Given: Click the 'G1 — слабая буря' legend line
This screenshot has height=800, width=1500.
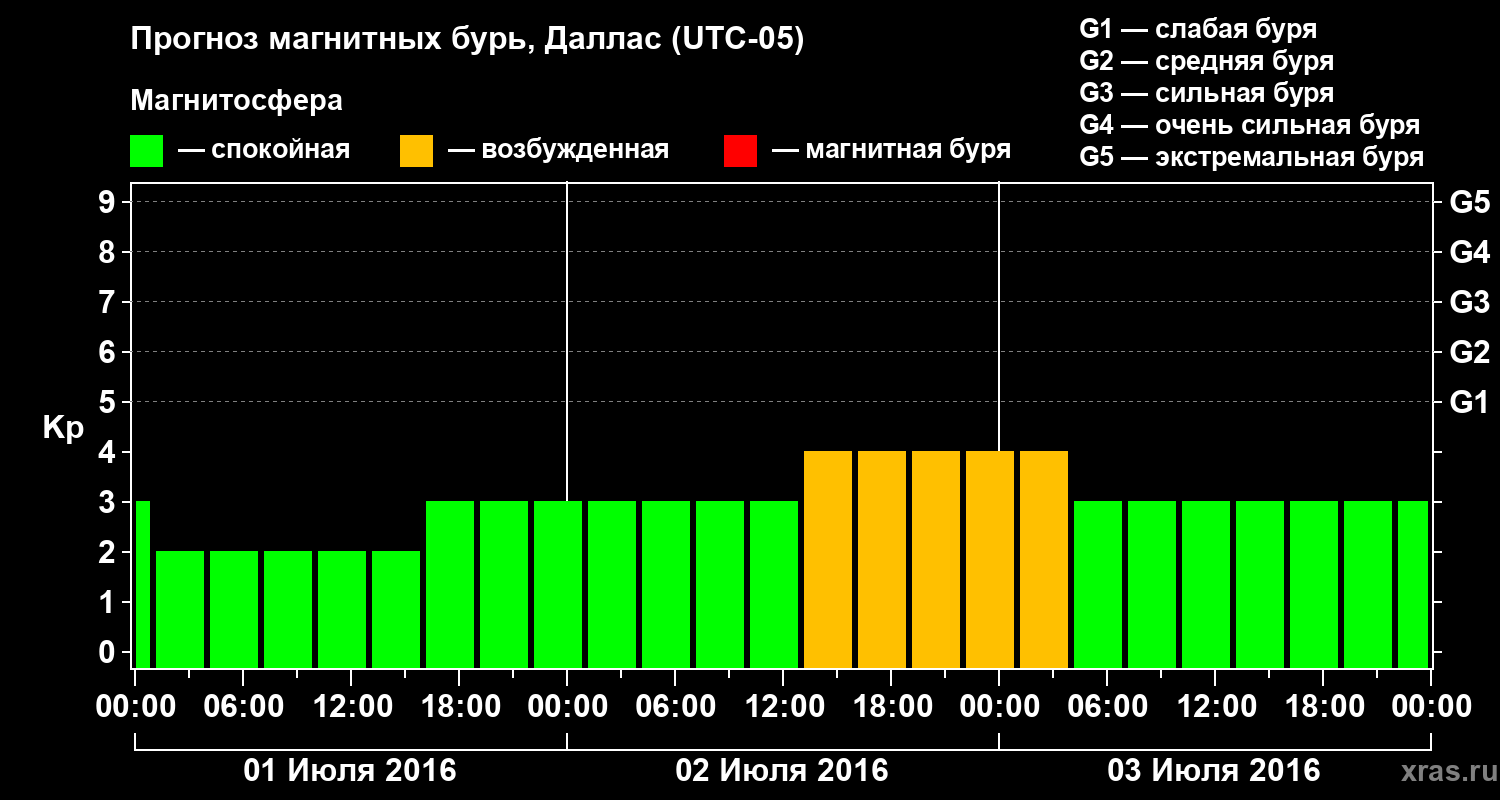Looking at the screenshot, I should coord(1198,29).
